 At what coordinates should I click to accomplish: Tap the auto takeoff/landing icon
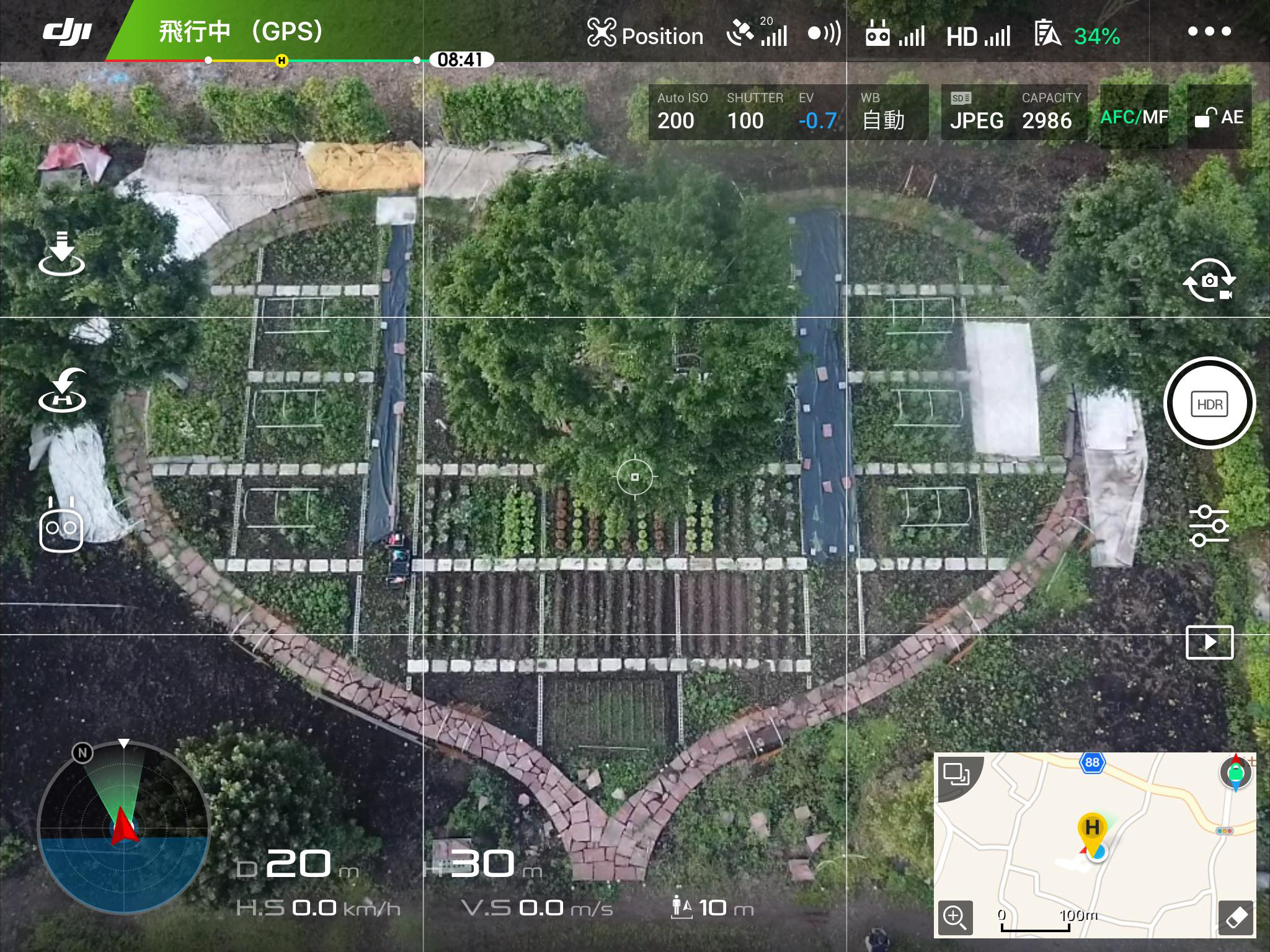(61, 254)
